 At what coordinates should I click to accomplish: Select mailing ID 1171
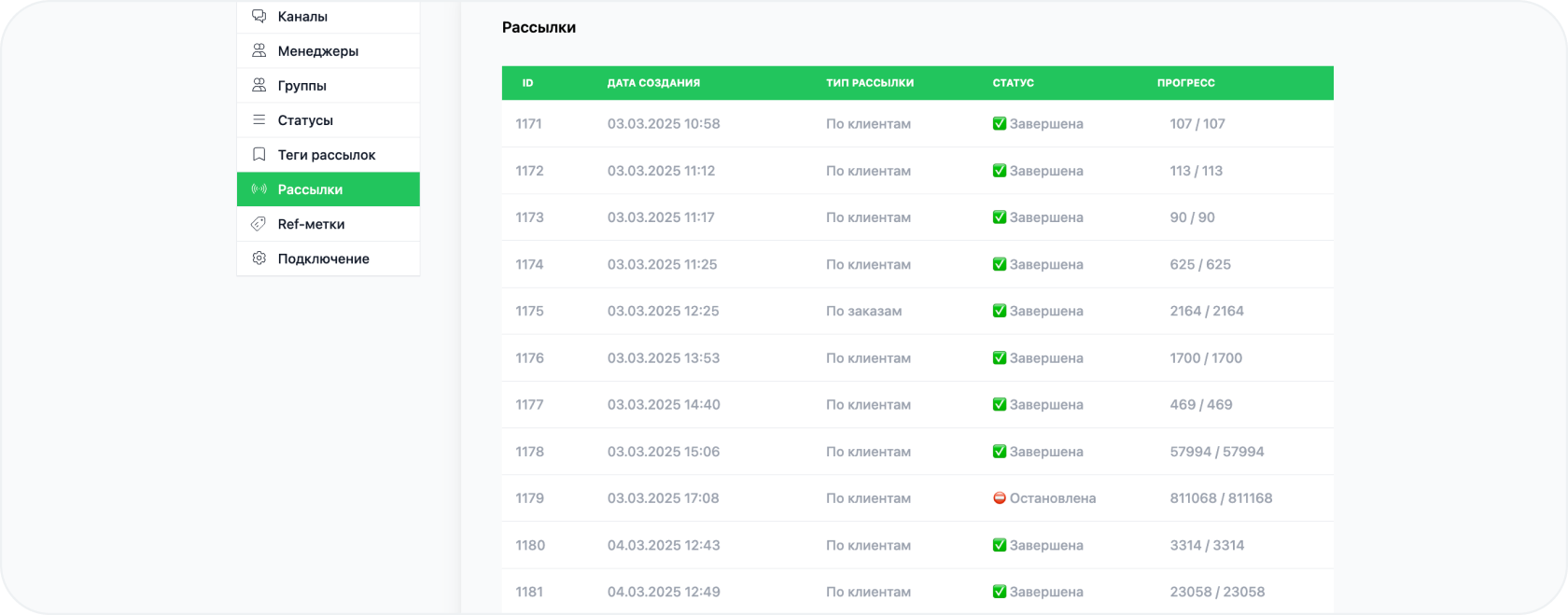528,123
